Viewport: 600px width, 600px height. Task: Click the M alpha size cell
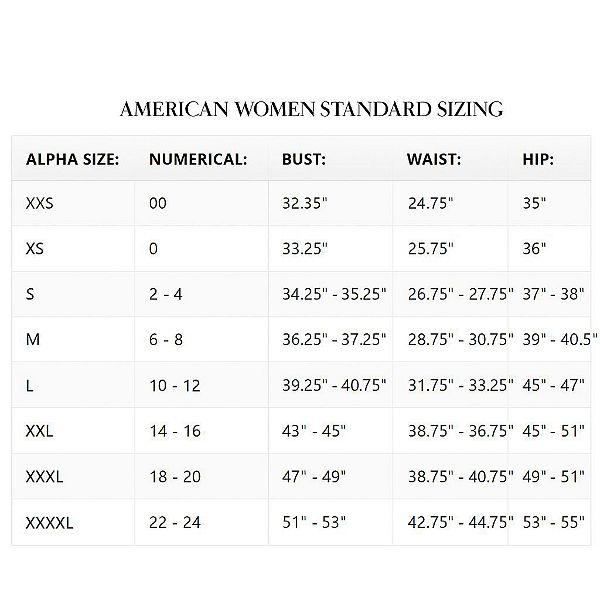32,340
